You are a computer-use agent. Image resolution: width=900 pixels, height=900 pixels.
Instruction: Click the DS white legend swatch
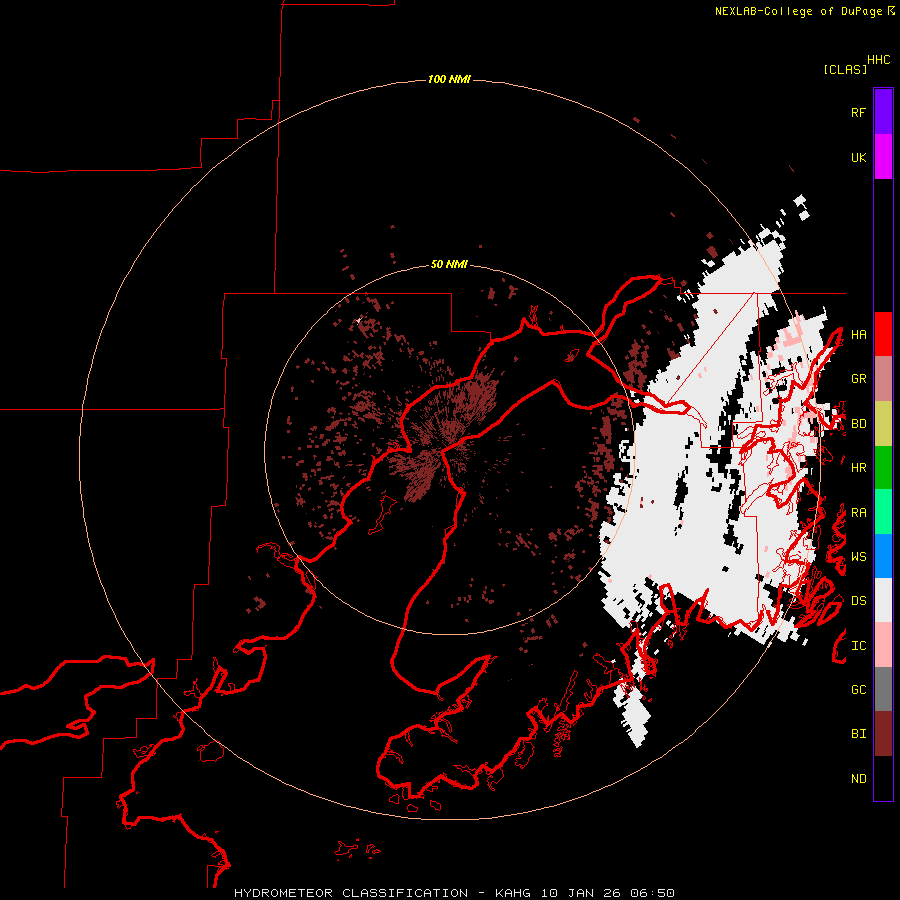pos(883,600)
